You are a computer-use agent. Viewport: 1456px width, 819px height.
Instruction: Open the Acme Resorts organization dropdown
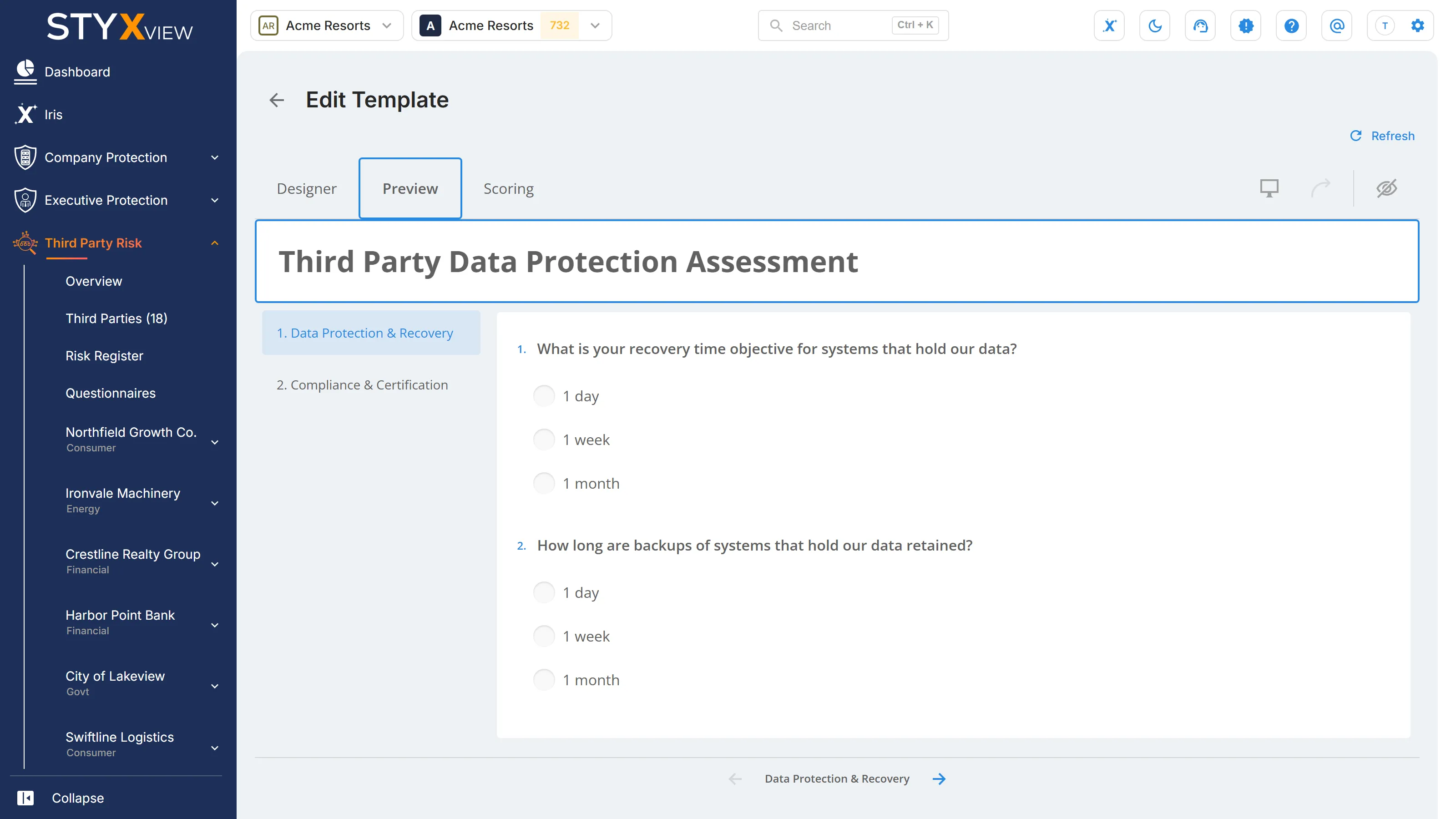pos(327,25)
